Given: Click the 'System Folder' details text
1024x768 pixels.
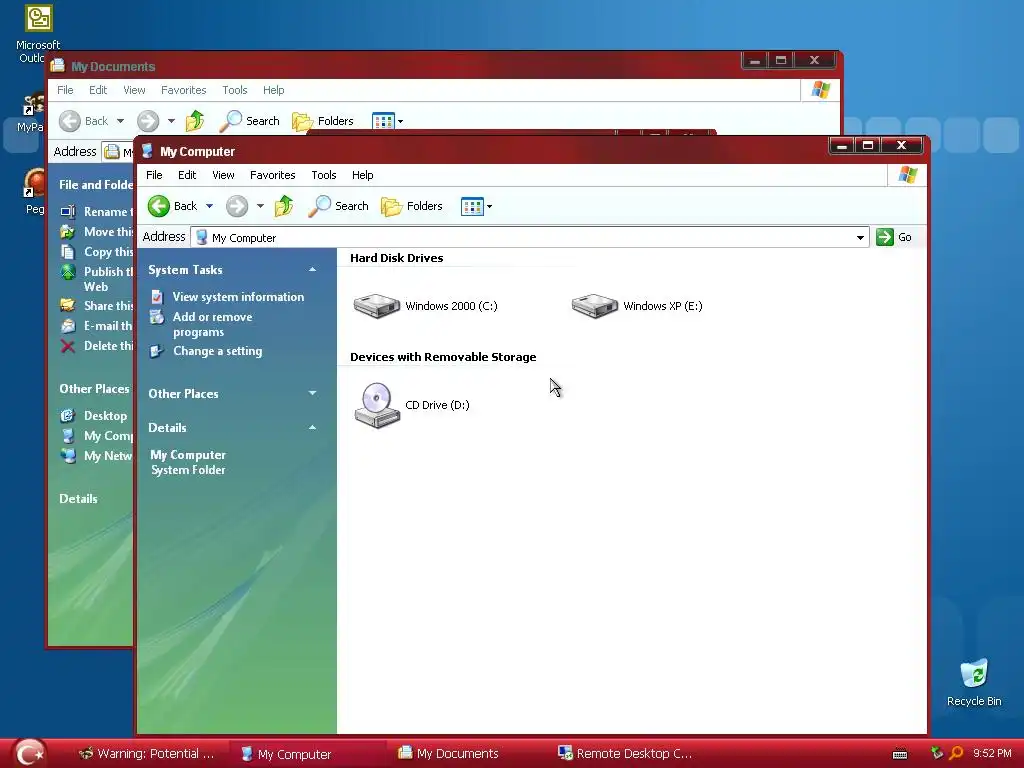Looking at the screenshot, I should point(188,470).
